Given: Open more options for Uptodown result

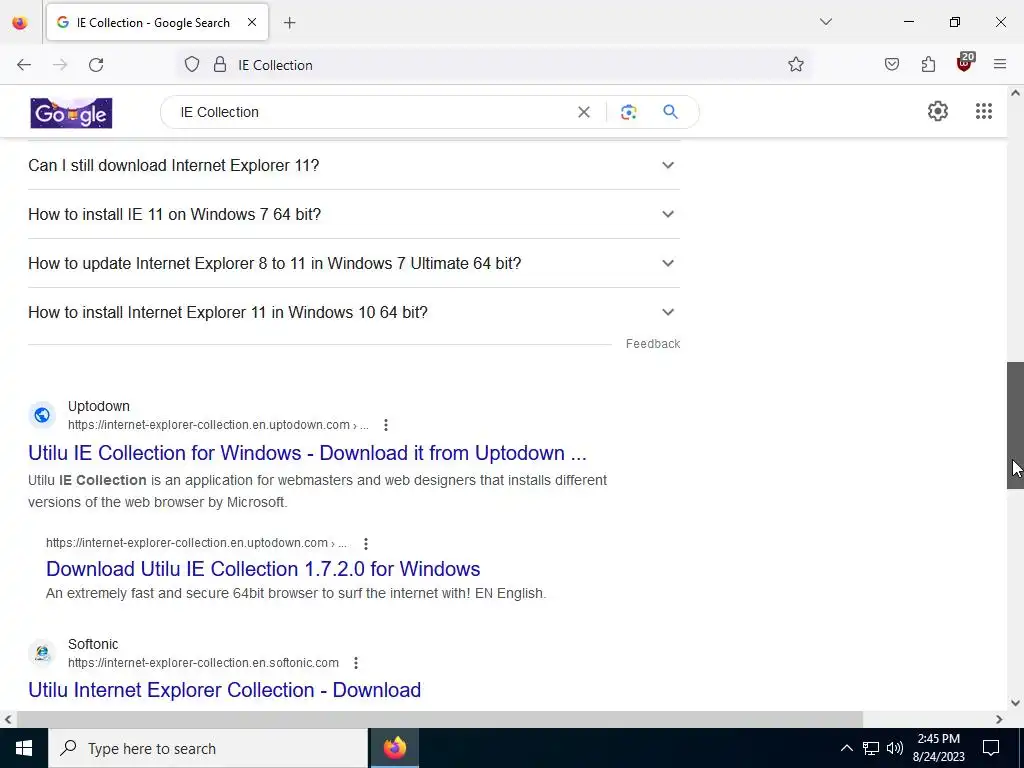Looking at the screenshot, I should click(x=386, y=425).
